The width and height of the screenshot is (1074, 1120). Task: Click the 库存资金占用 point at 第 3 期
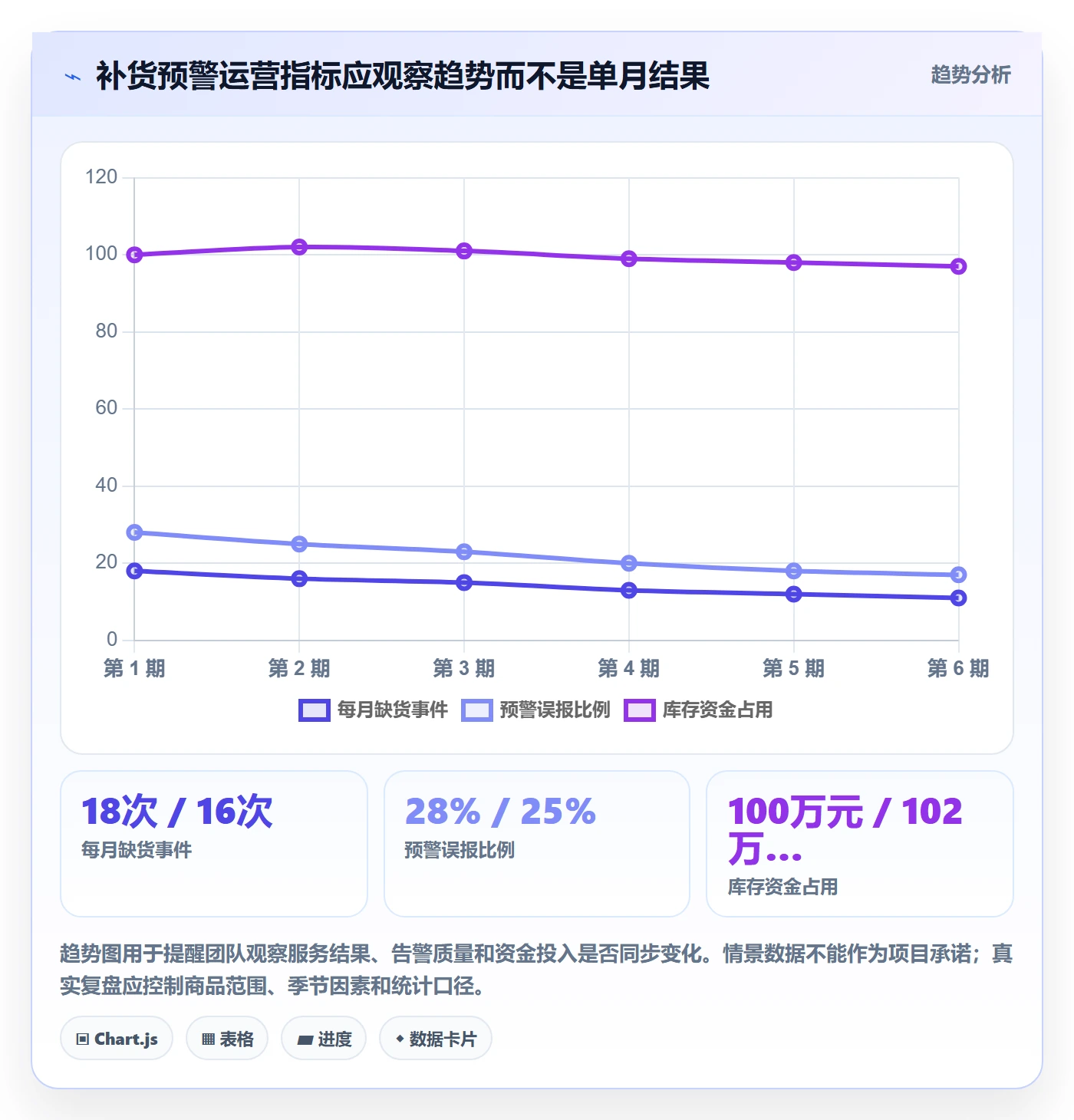[x=464, y=251]
